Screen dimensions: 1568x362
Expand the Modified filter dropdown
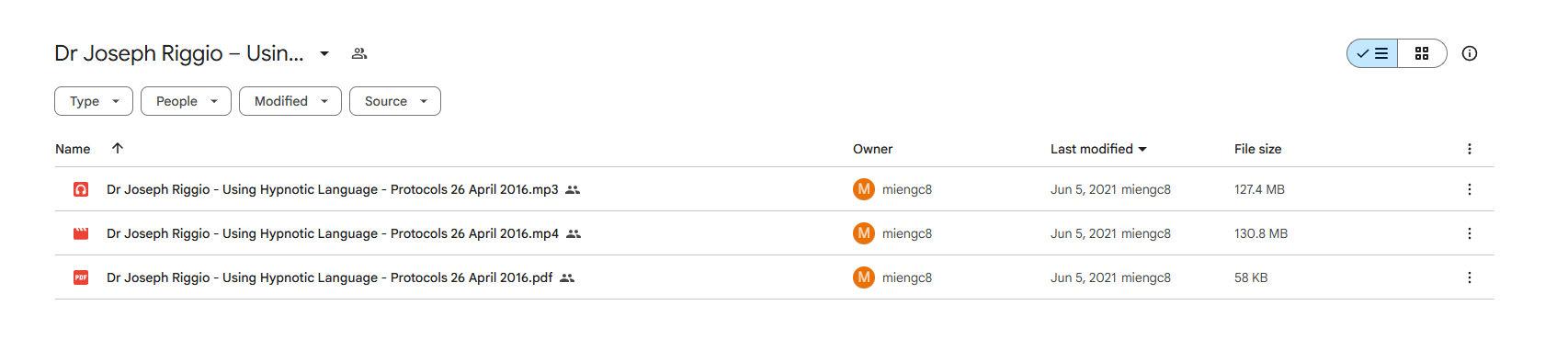coord(290,101)
